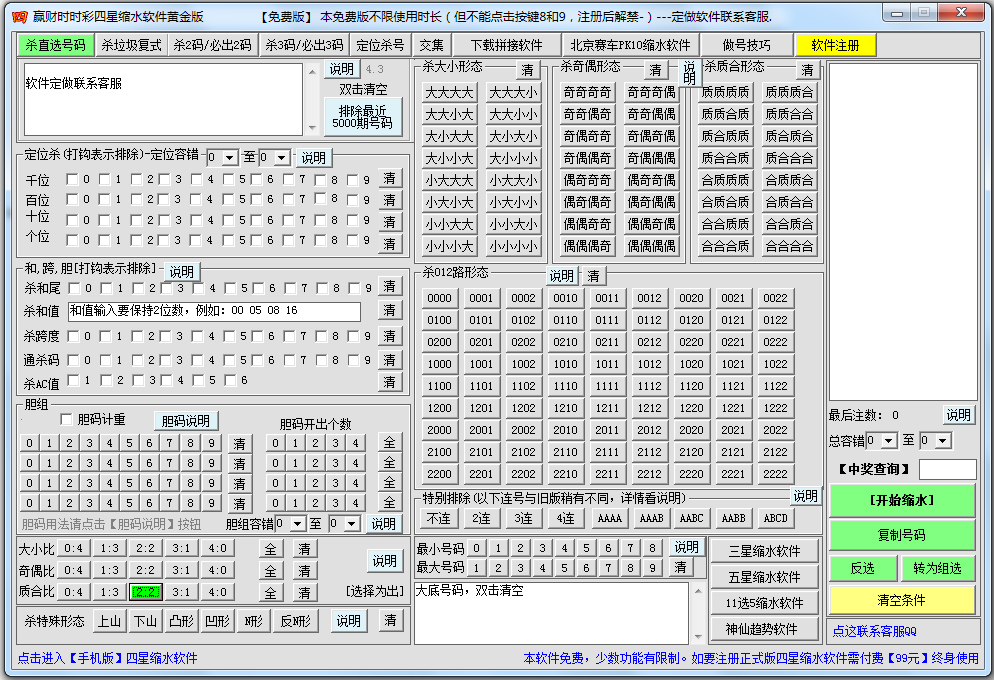Select the yellow 软件注册 tab
Viewport: 994px width, 680px height.
[835, 45]
